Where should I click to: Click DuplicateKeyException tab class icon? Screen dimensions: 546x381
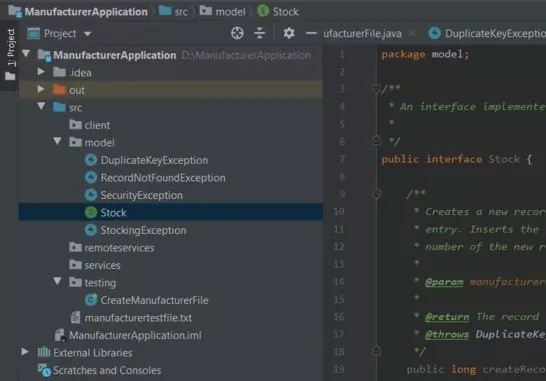point(434,33)
